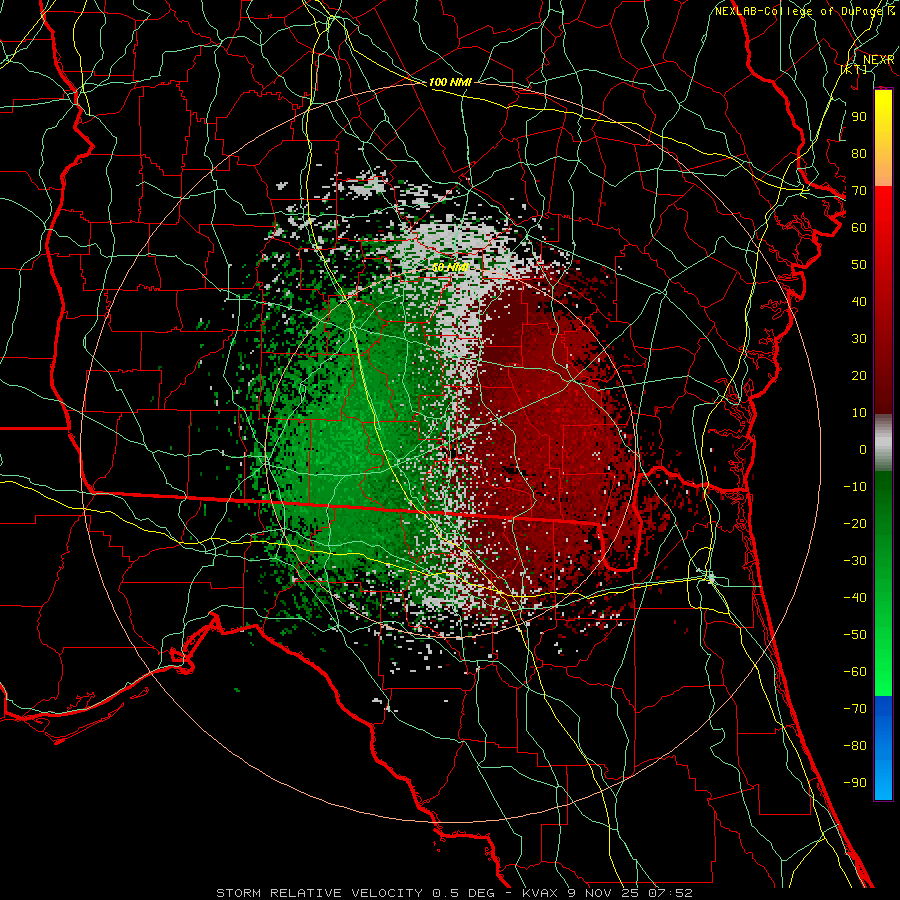Click the -30 scale label
900x900 pixels.
pos(855,561)
